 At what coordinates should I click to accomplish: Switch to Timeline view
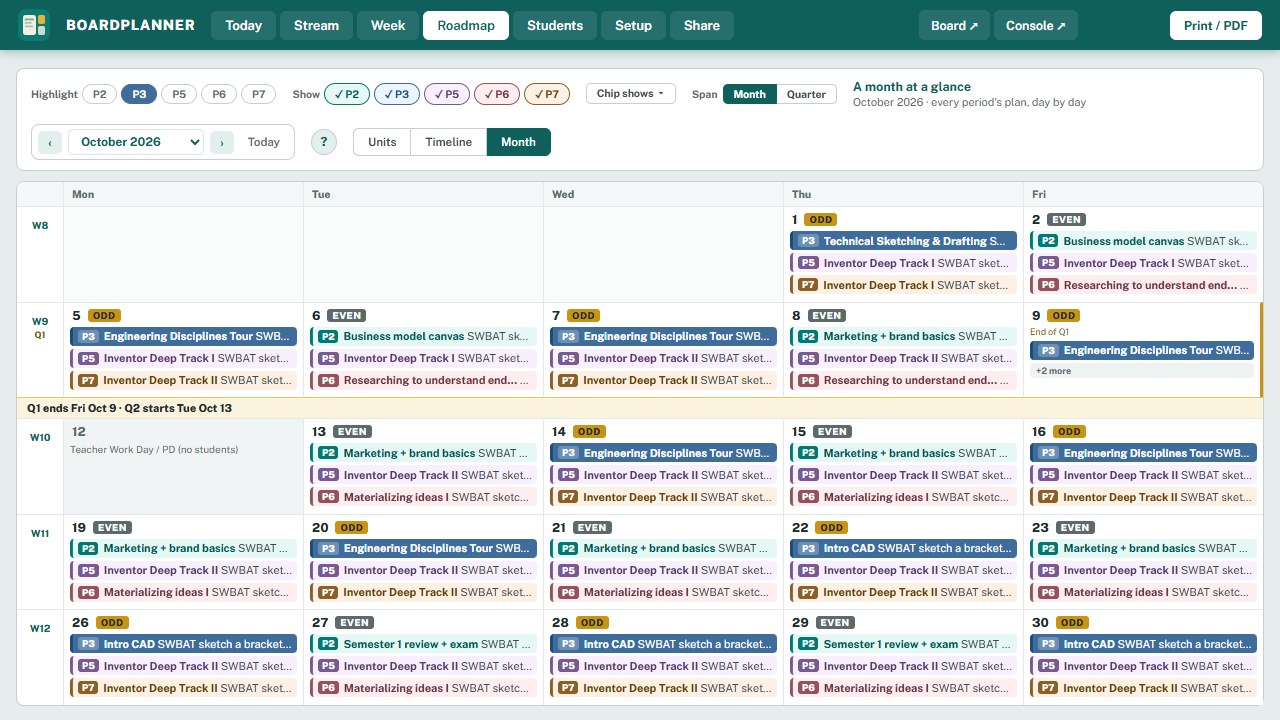pos(449,142)
